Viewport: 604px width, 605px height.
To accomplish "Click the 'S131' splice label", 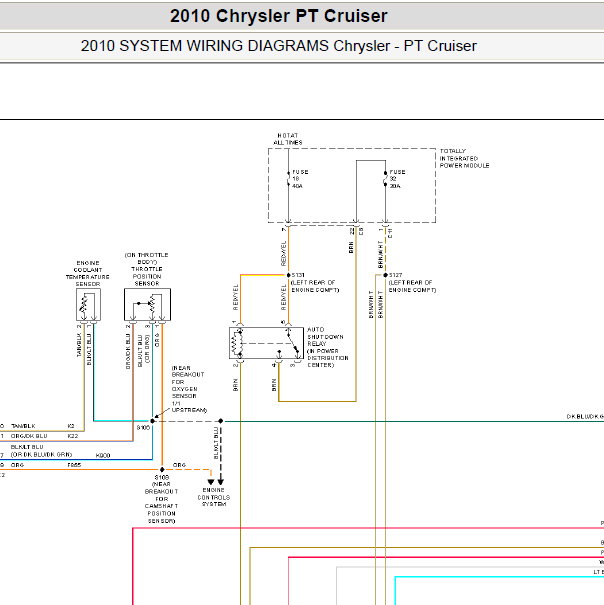I will pyautogui.click(x=298, y=275).
